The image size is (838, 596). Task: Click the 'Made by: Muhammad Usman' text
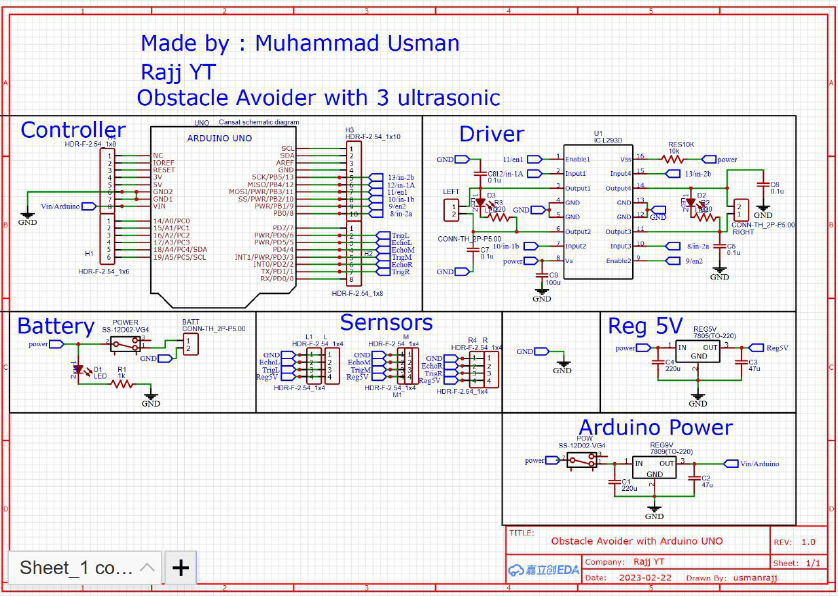coord(300,43)
